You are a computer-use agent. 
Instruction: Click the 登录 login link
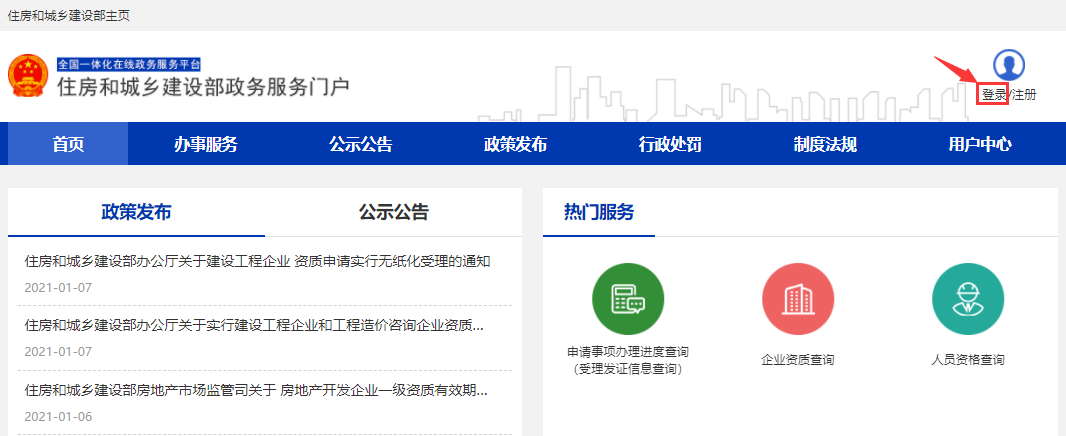pyautogui.click(x=993, y=95)
